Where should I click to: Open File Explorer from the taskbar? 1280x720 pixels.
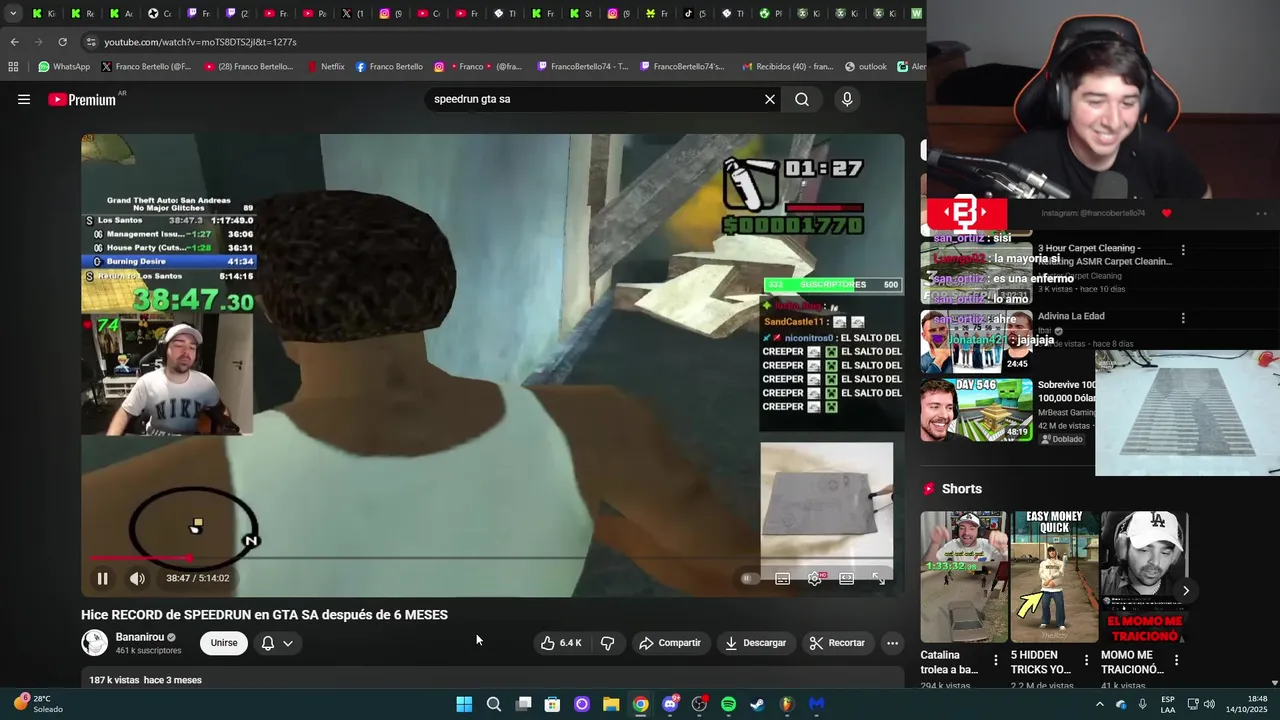point(611,704)
